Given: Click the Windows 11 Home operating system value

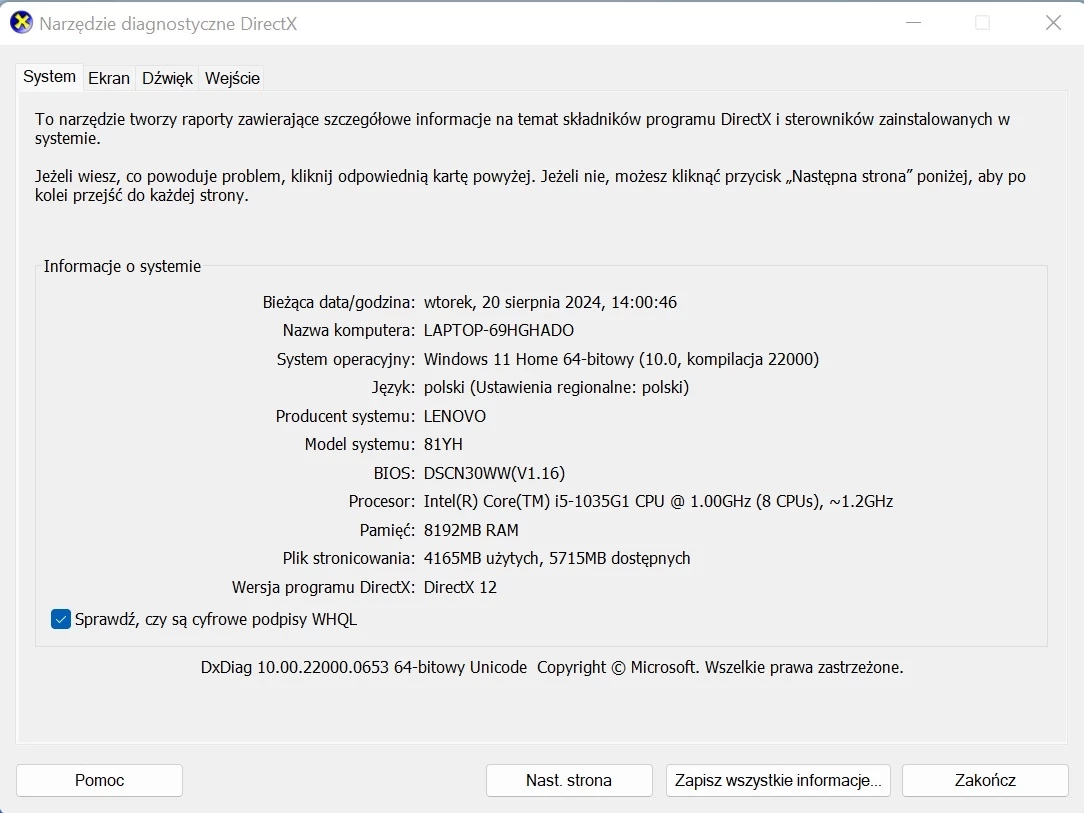Looking at the screenshot, I should [x=621, y=359].
